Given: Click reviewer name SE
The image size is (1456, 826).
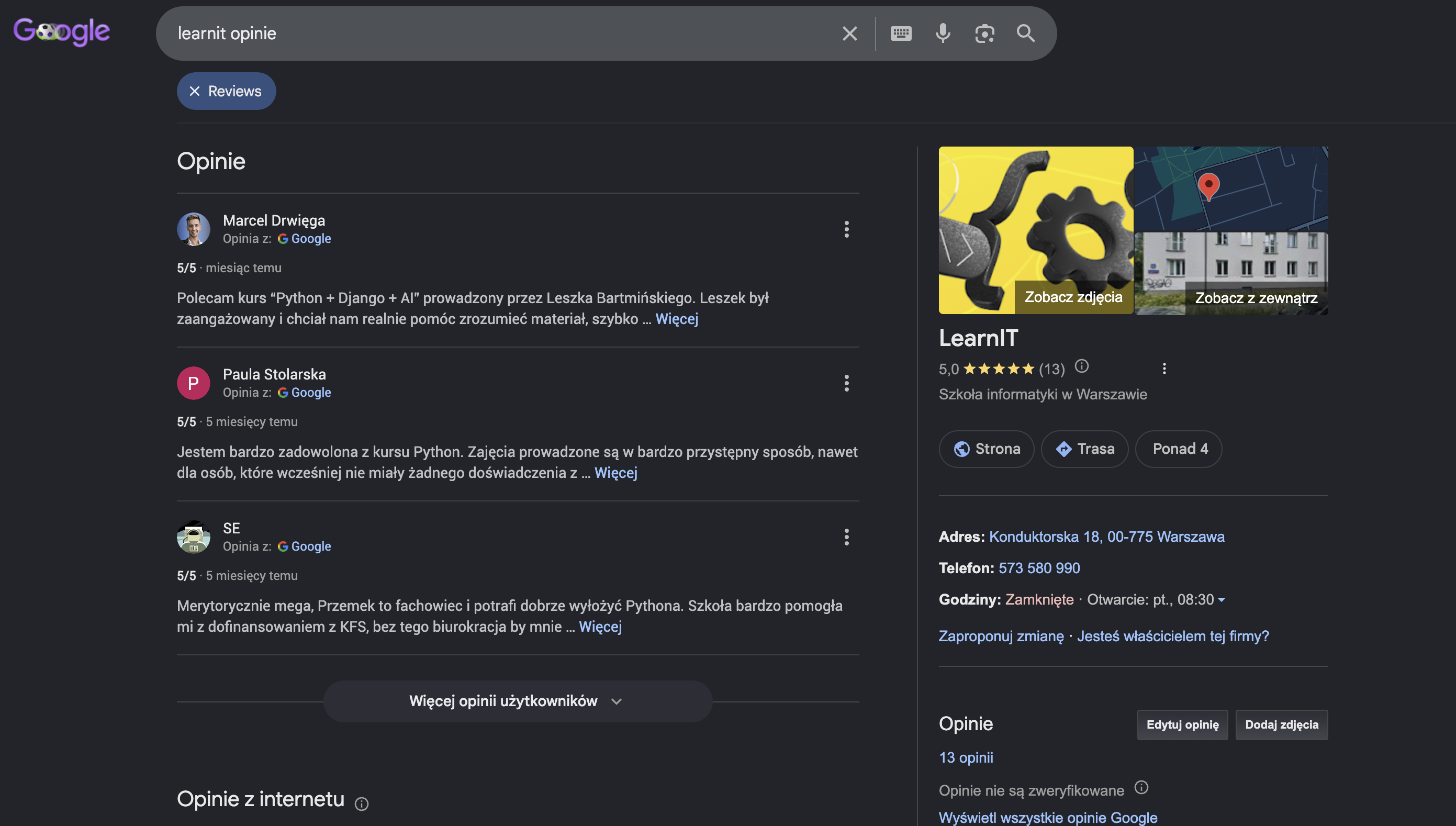Looking at the screenshot, I should click(231, 528).
